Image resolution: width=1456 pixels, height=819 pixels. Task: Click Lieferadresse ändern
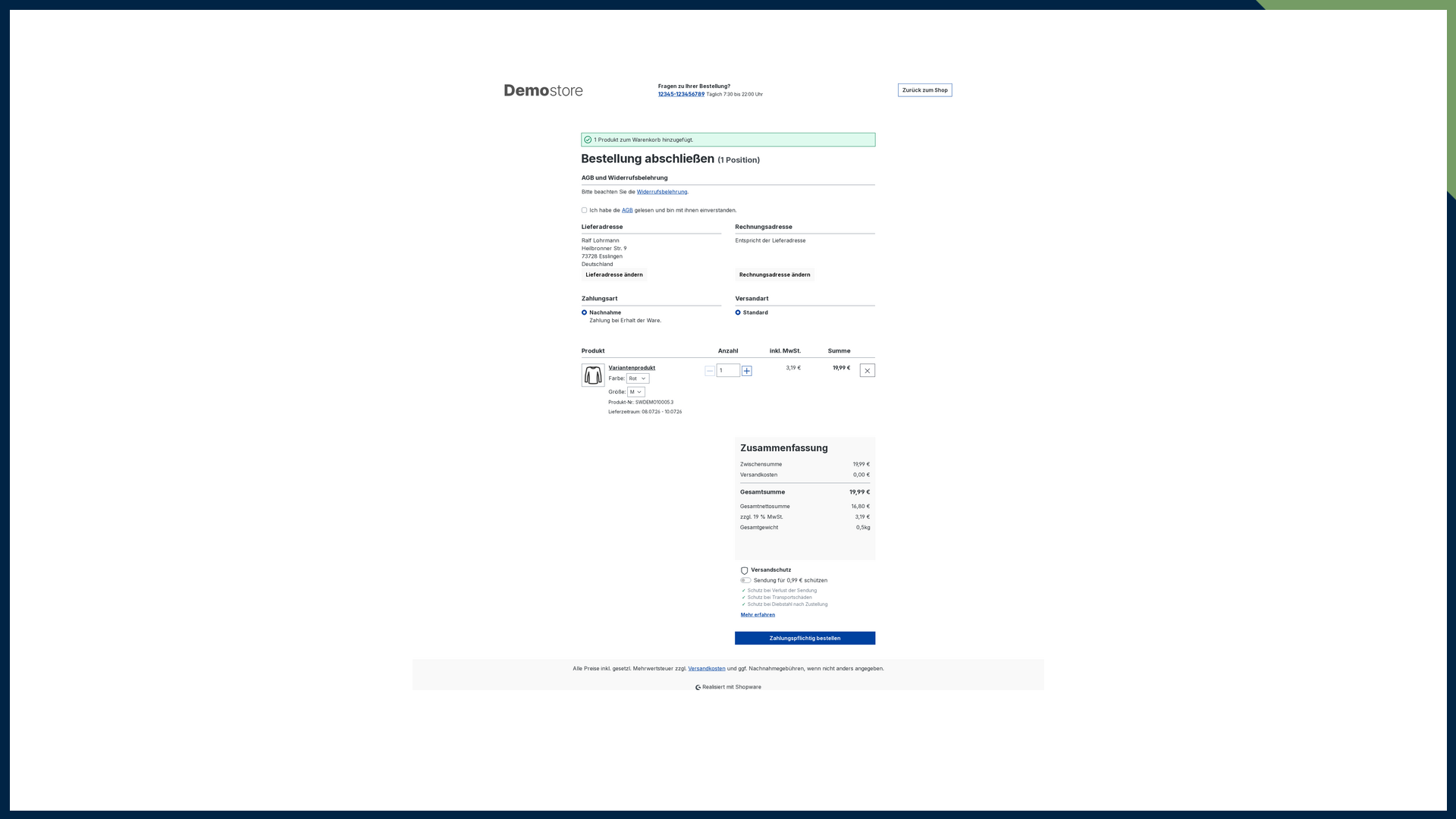pyautogui.click(x=614, y=275)
